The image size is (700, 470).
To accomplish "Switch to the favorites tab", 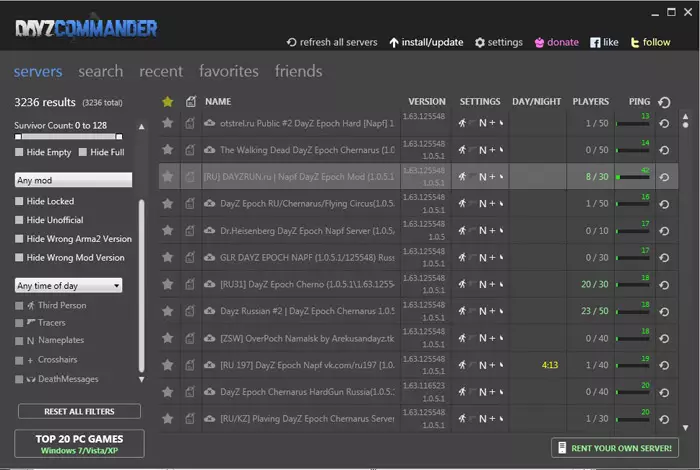I will (x=229, y=71).
